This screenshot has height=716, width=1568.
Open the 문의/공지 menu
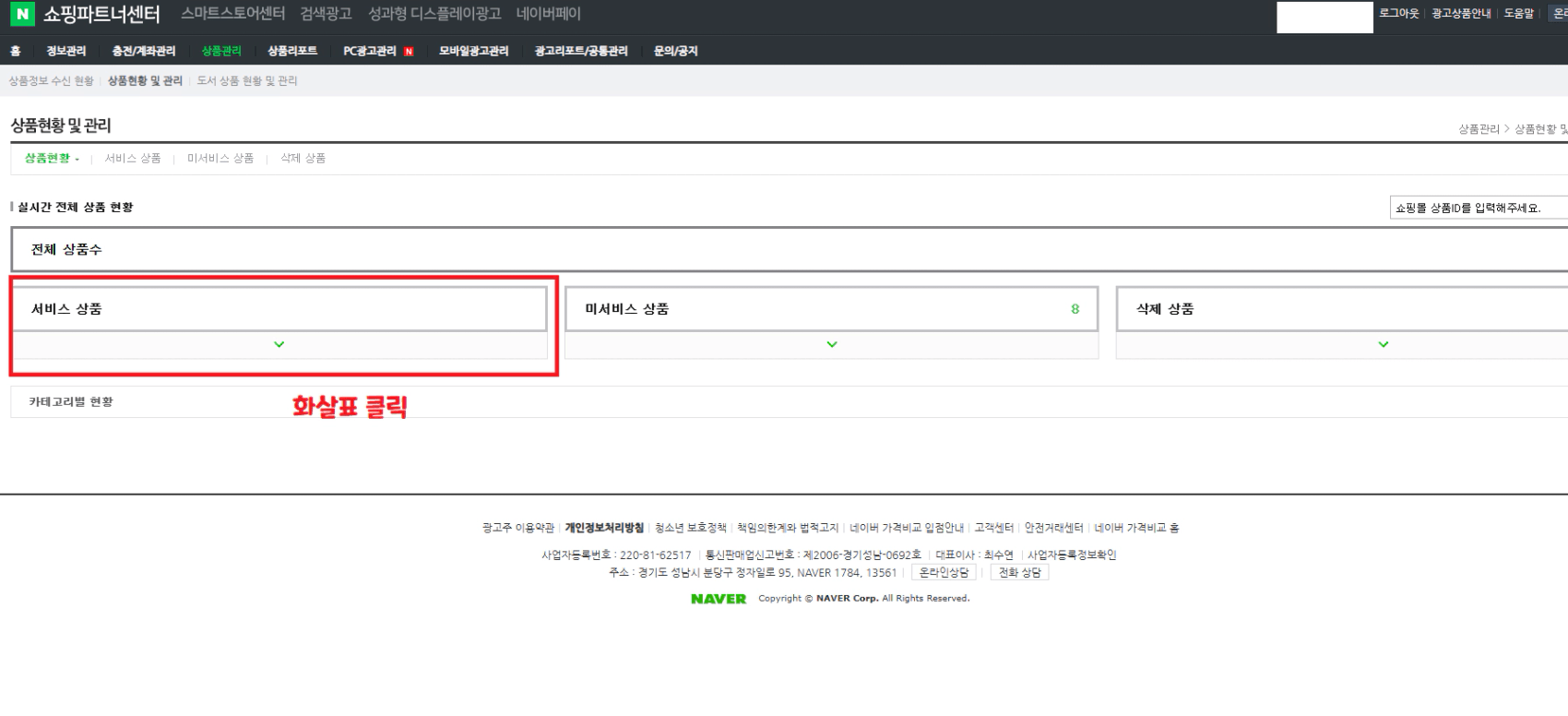coord(676,51)
